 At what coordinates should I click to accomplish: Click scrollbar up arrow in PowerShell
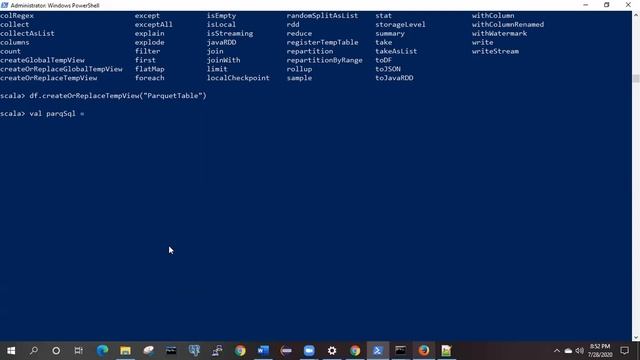pos(636,15)
